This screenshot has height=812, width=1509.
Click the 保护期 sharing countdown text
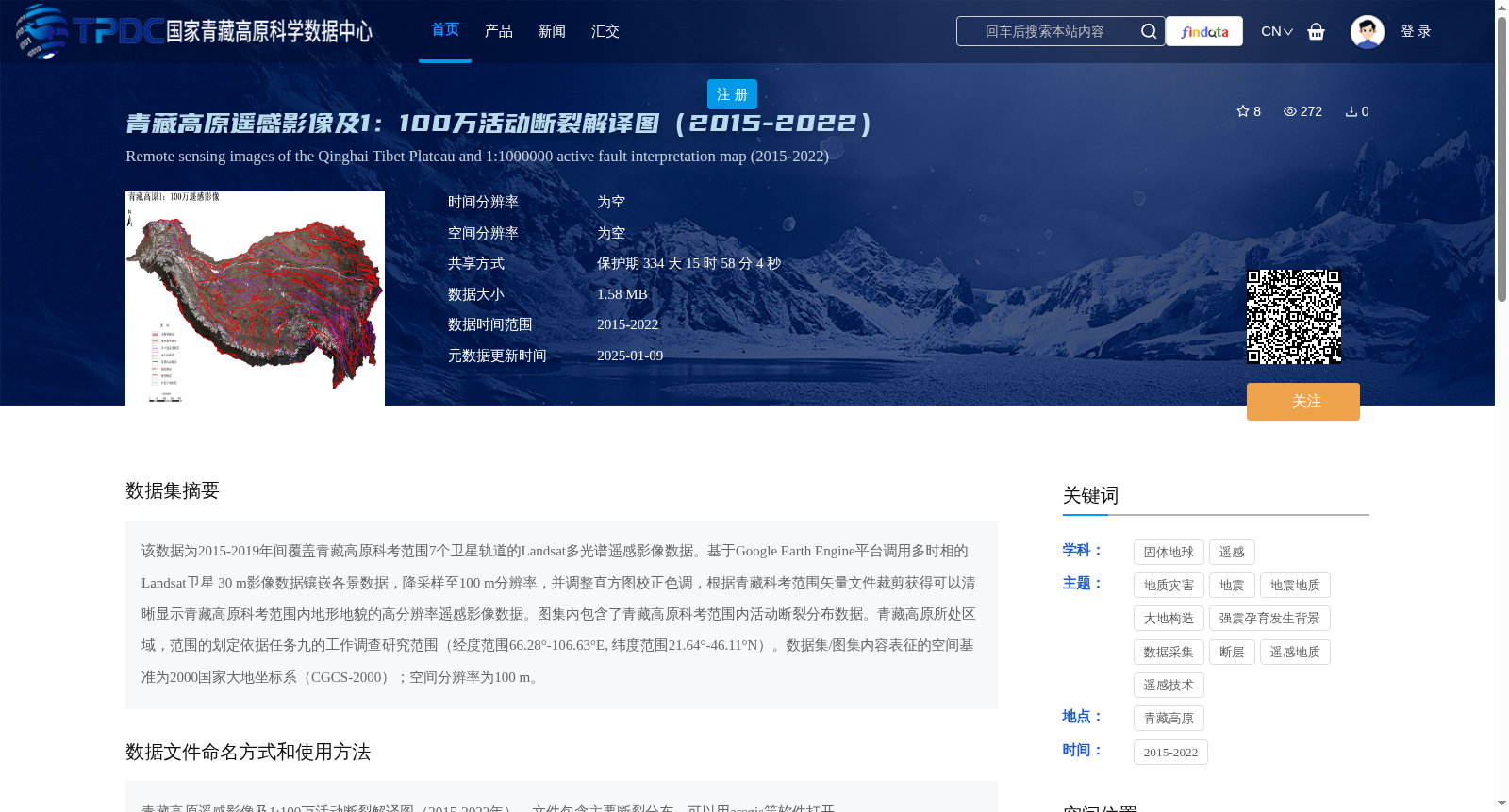(x=688, y=264)
